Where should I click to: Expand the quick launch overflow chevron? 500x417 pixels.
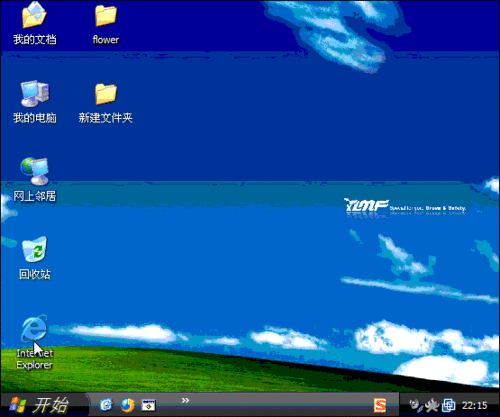click(185, 400)
